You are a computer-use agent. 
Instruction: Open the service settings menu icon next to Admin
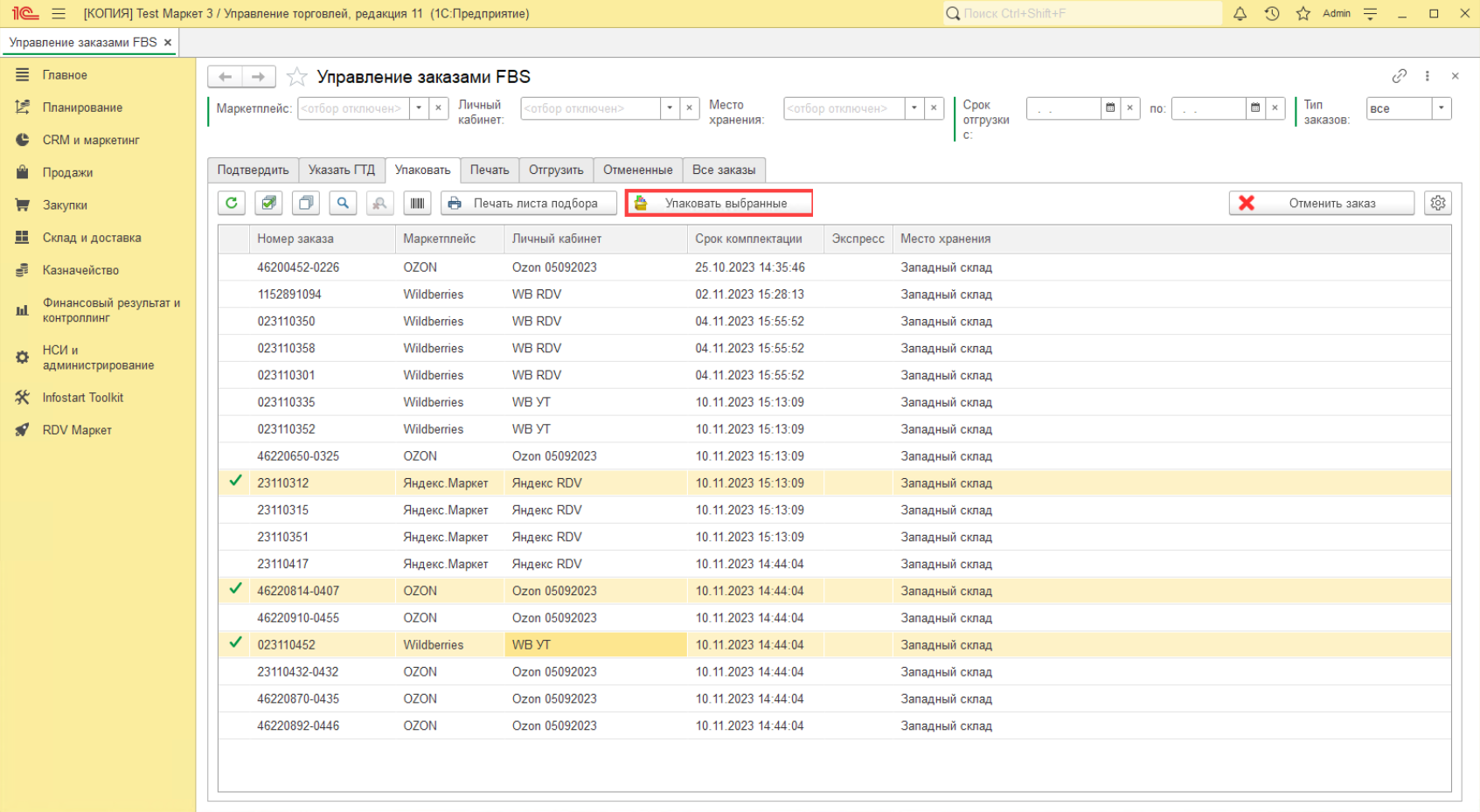coord(1370,13)
